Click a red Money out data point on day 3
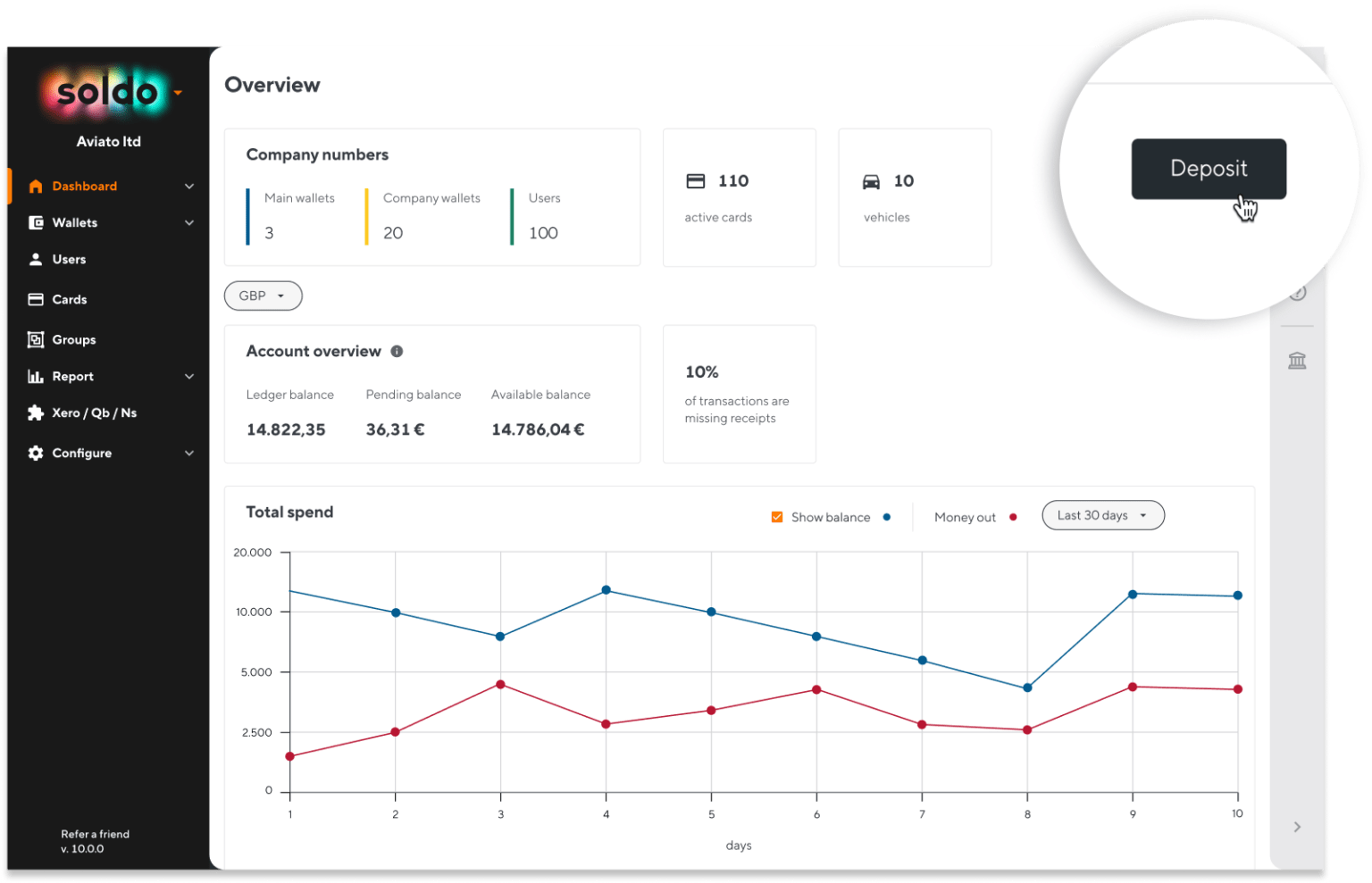The image size is (1372, 883). point(499,685)
